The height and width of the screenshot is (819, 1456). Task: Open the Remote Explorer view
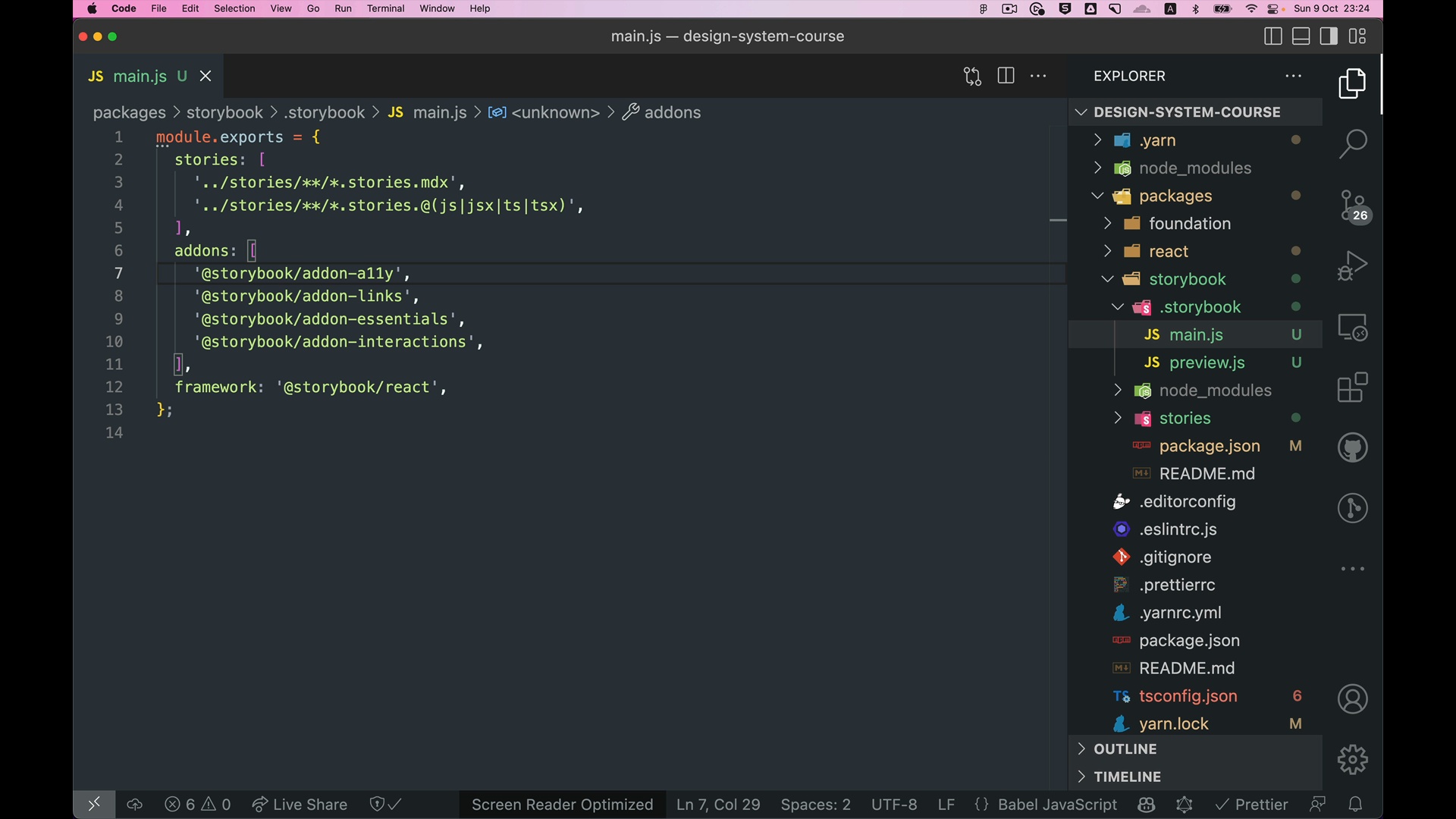[x=1353, y=327]
